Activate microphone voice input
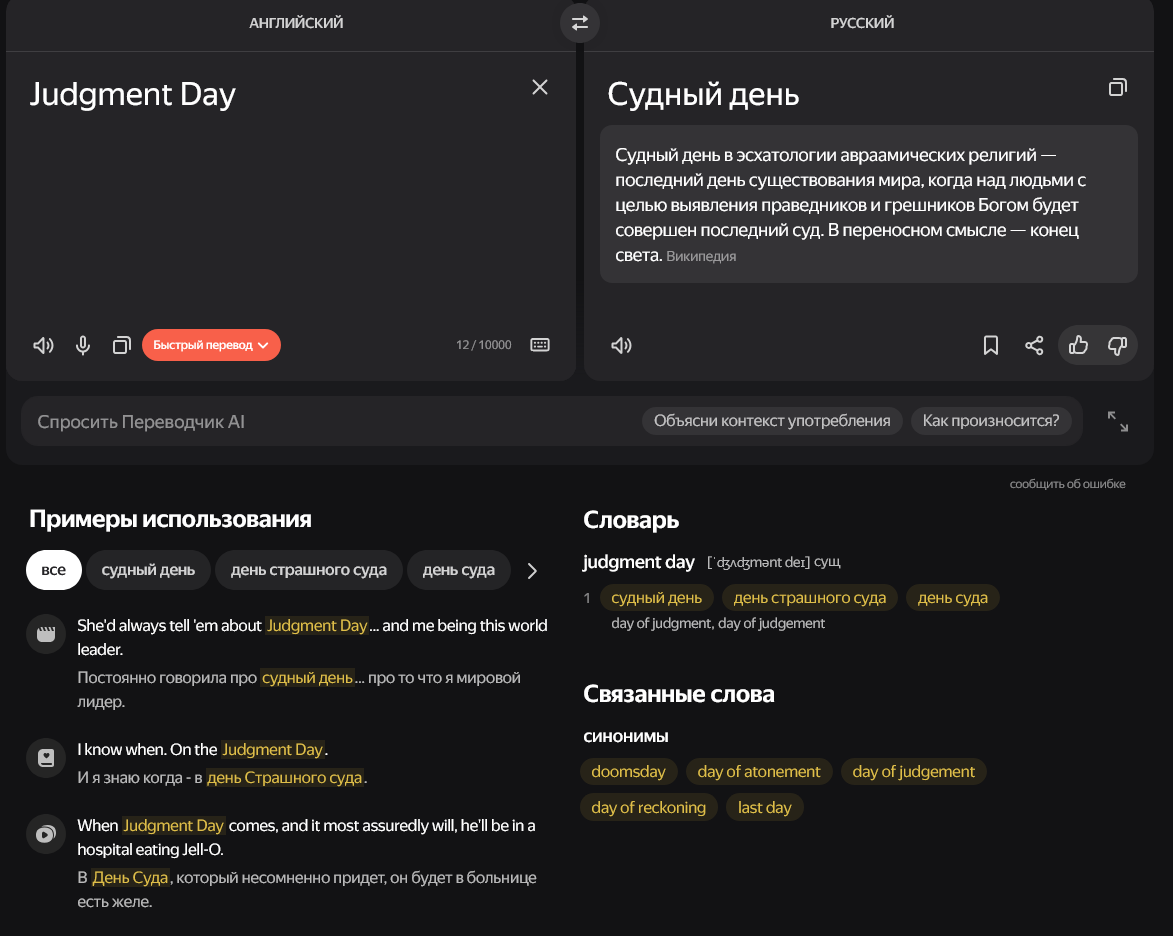1173x936 pixels. tap(83, 345)
